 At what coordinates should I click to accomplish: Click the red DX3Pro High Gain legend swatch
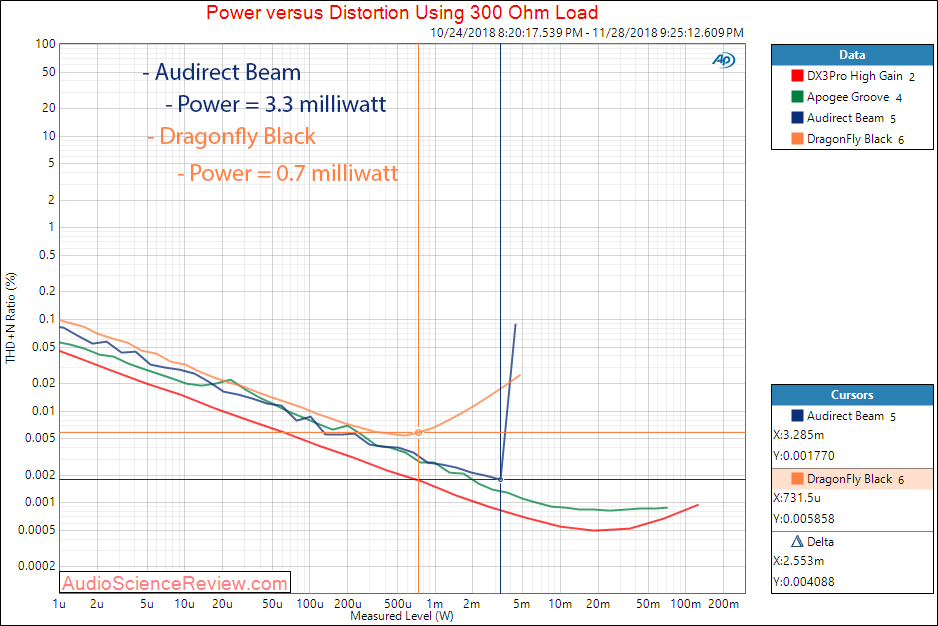coord(797,76)
